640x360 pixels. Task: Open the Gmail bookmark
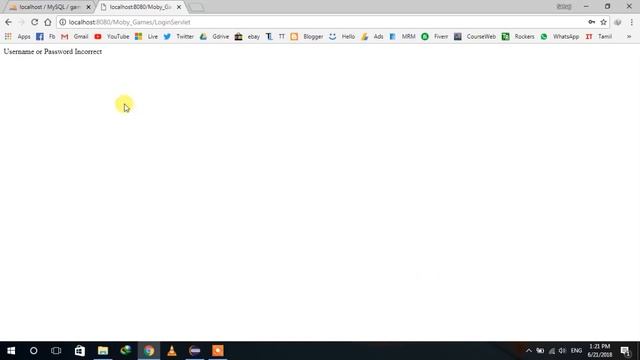[75, 36]
